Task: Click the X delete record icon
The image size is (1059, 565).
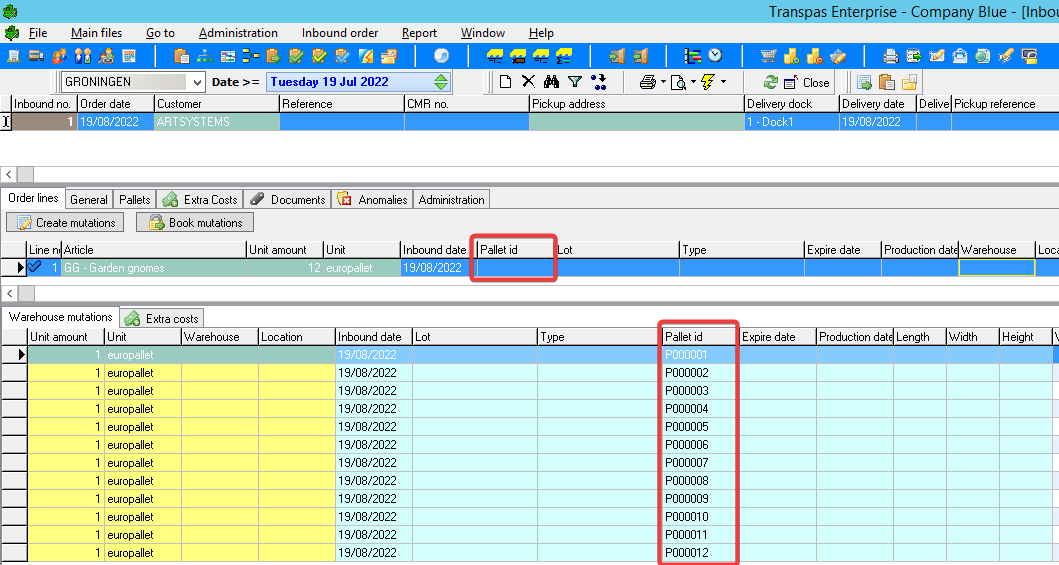Action: [528, 82]
